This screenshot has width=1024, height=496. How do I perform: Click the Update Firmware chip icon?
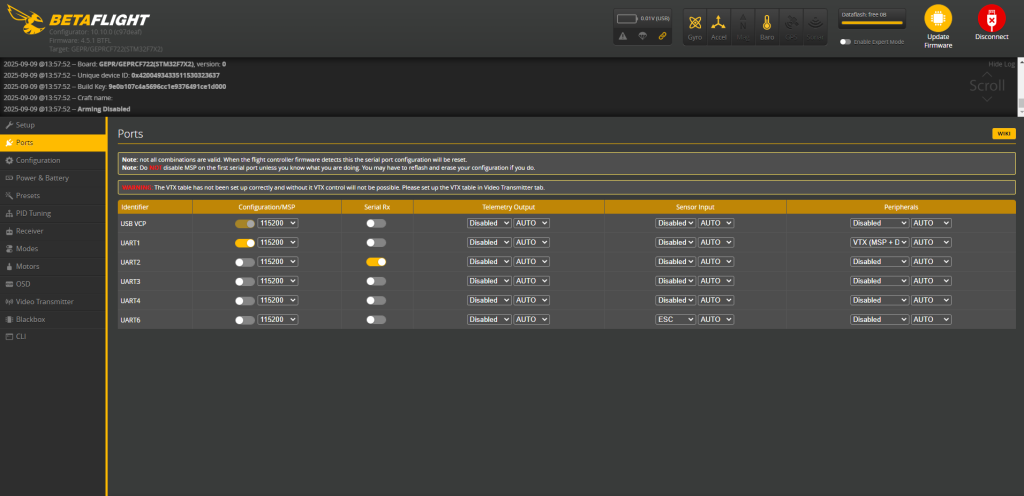[x=938, y=18]
